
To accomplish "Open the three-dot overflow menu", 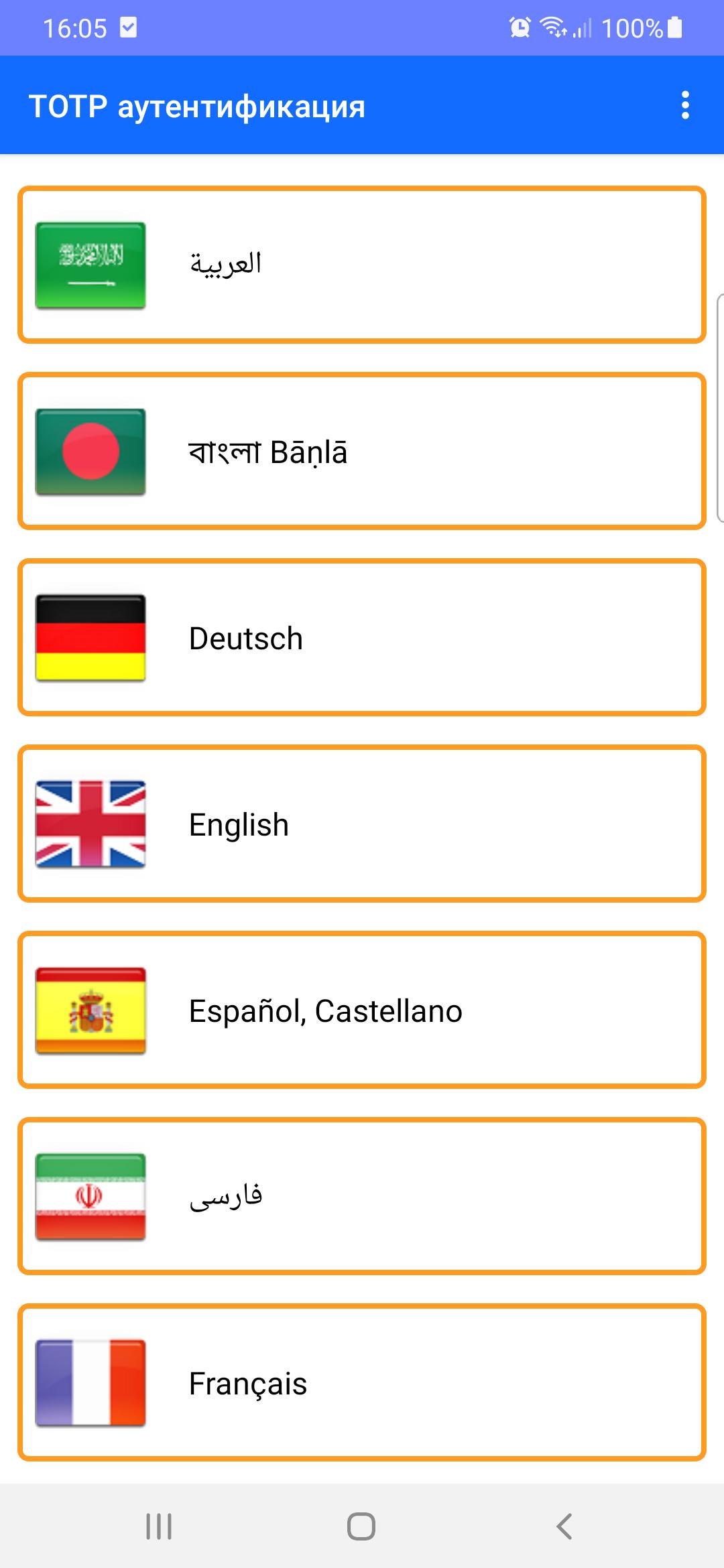I will [684, 105].
